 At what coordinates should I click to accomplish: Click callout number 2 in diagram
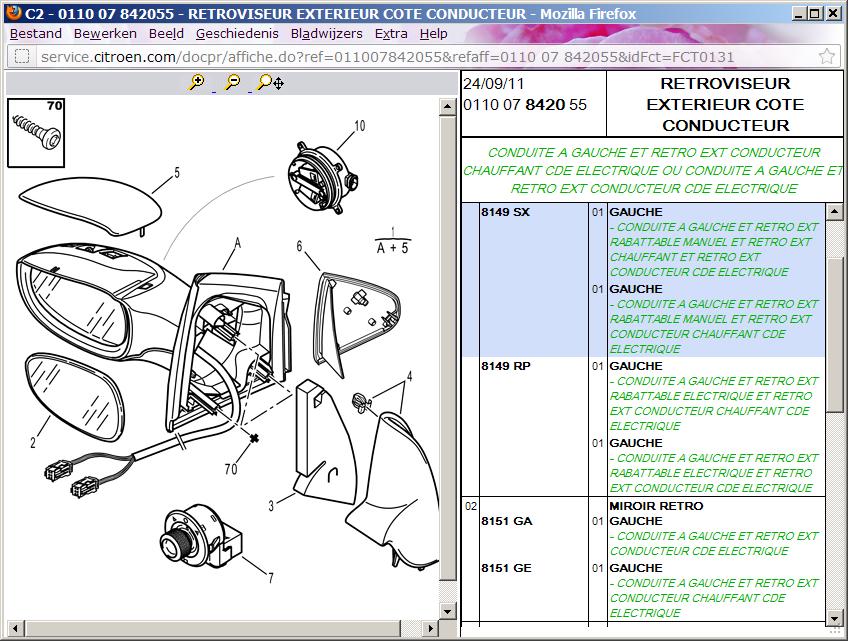click(32, 443)
